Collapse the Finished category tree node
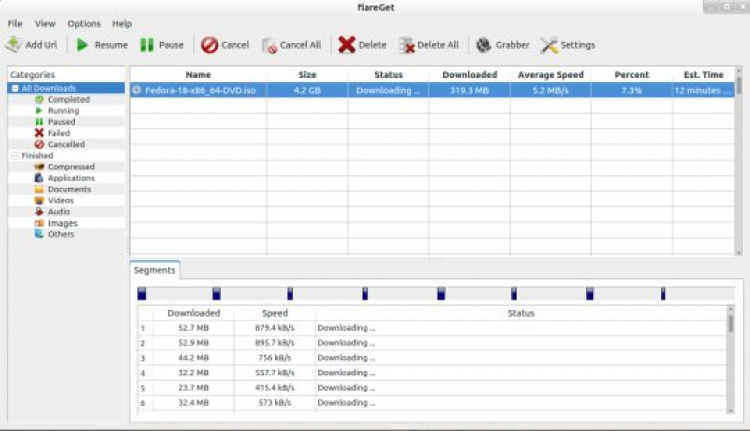The width and height of the screenshot is (750, 431). point(15,156)
